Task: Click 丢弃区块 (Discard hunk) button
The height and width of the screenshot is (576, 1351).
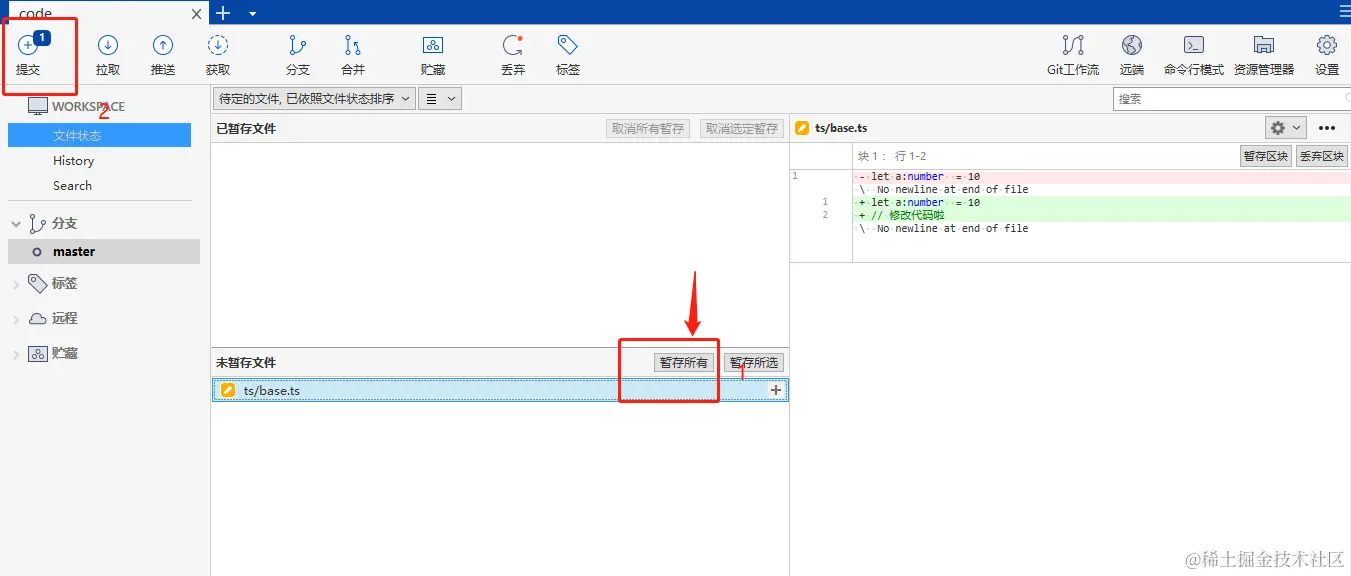Action: tap(1321, 156)
